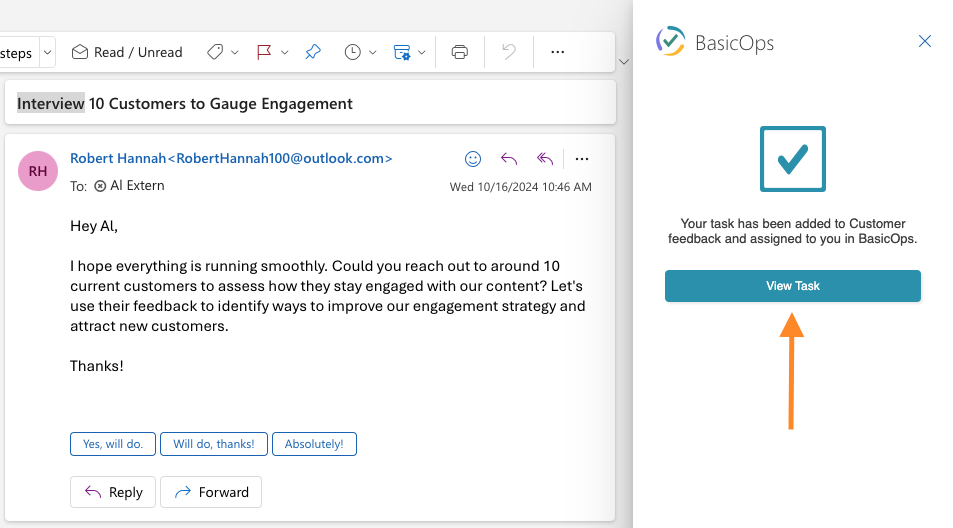Click the Reply button below message
953x528 pixels.
[x=113, y=492]
